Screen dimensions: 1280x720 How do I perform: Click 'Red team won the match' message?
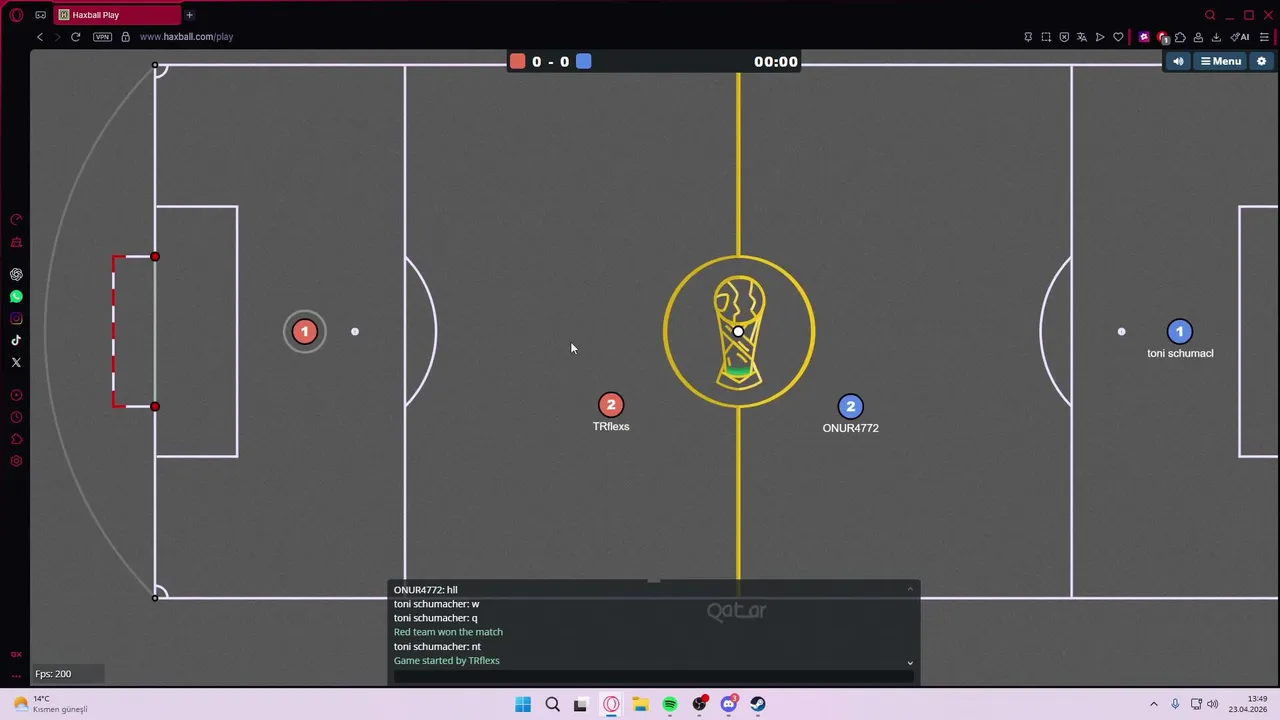click(448, 632)
